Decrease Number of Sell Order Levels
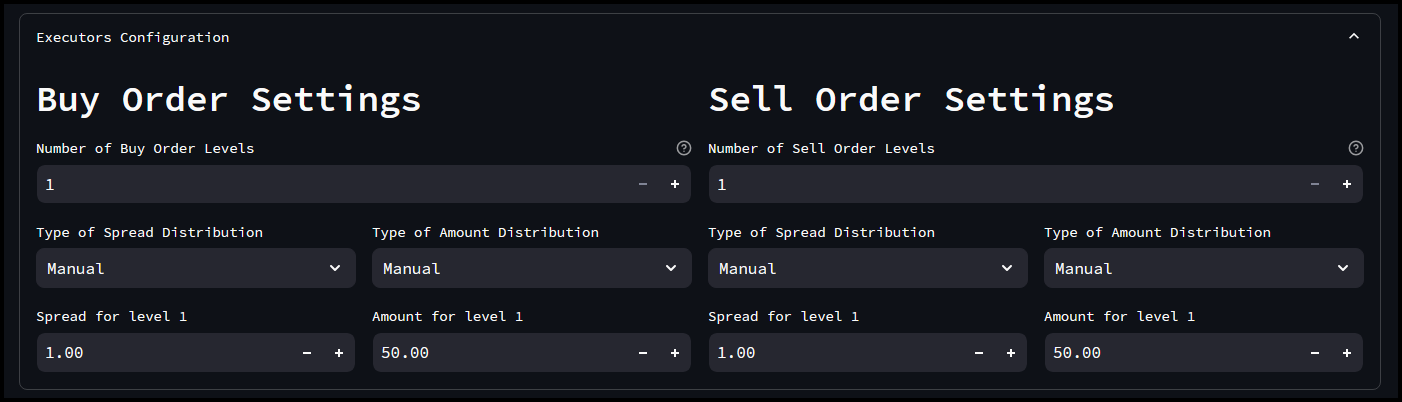This screenshot has height=402, width=1402. [1314, 184]
